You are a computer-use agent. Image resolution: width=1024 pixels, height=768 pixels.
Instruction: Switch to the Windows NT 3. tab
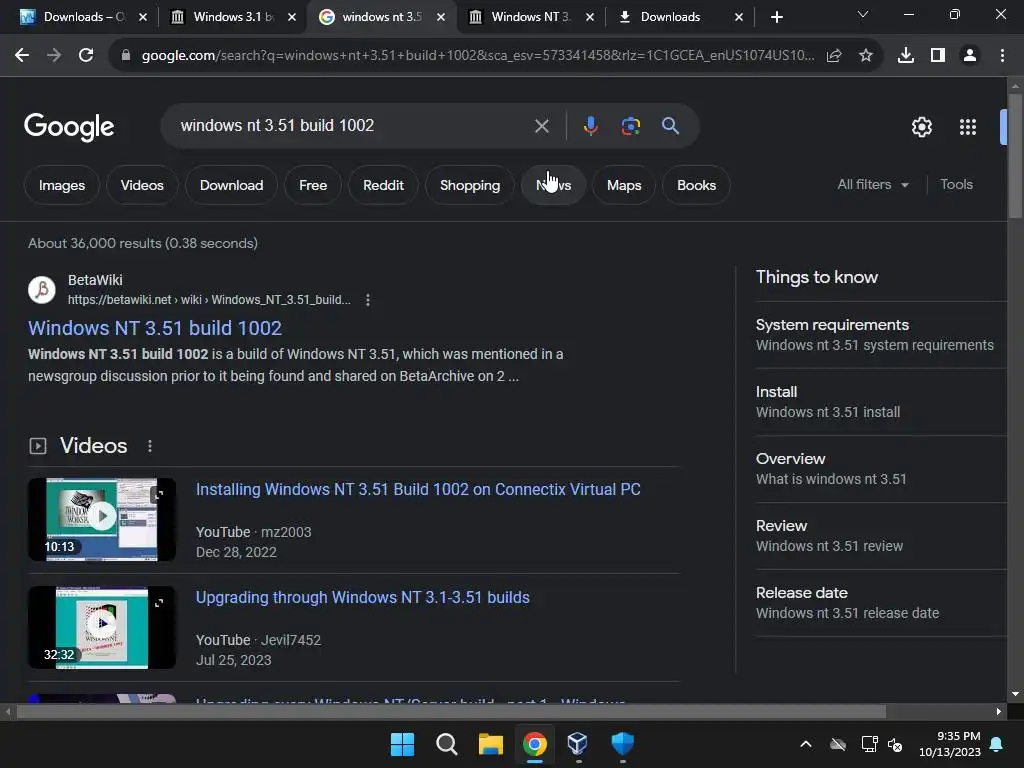click(x=530, y=17)
